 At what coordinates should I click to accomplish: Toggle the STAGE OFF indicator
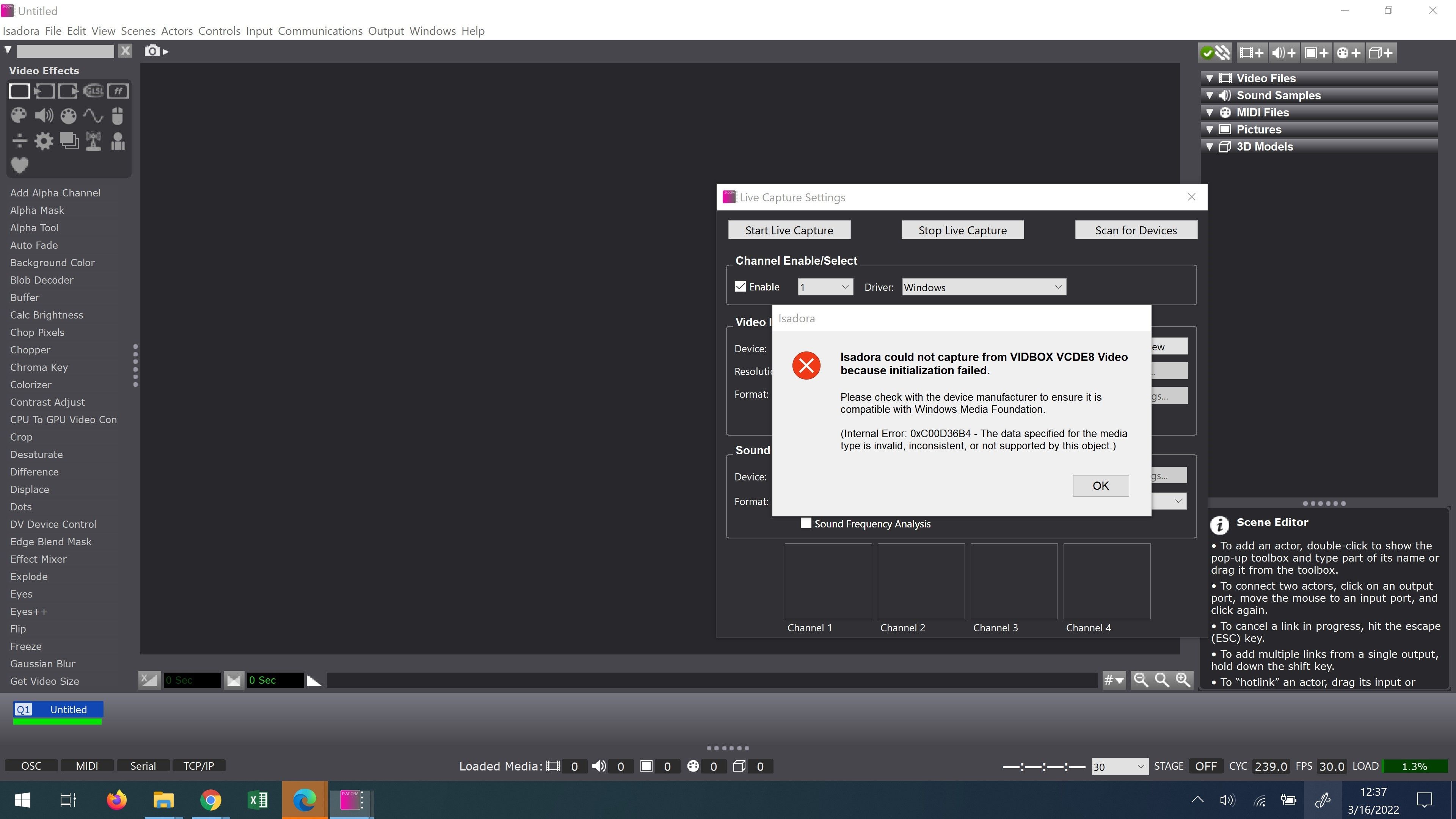click(x=1206, y=766)
